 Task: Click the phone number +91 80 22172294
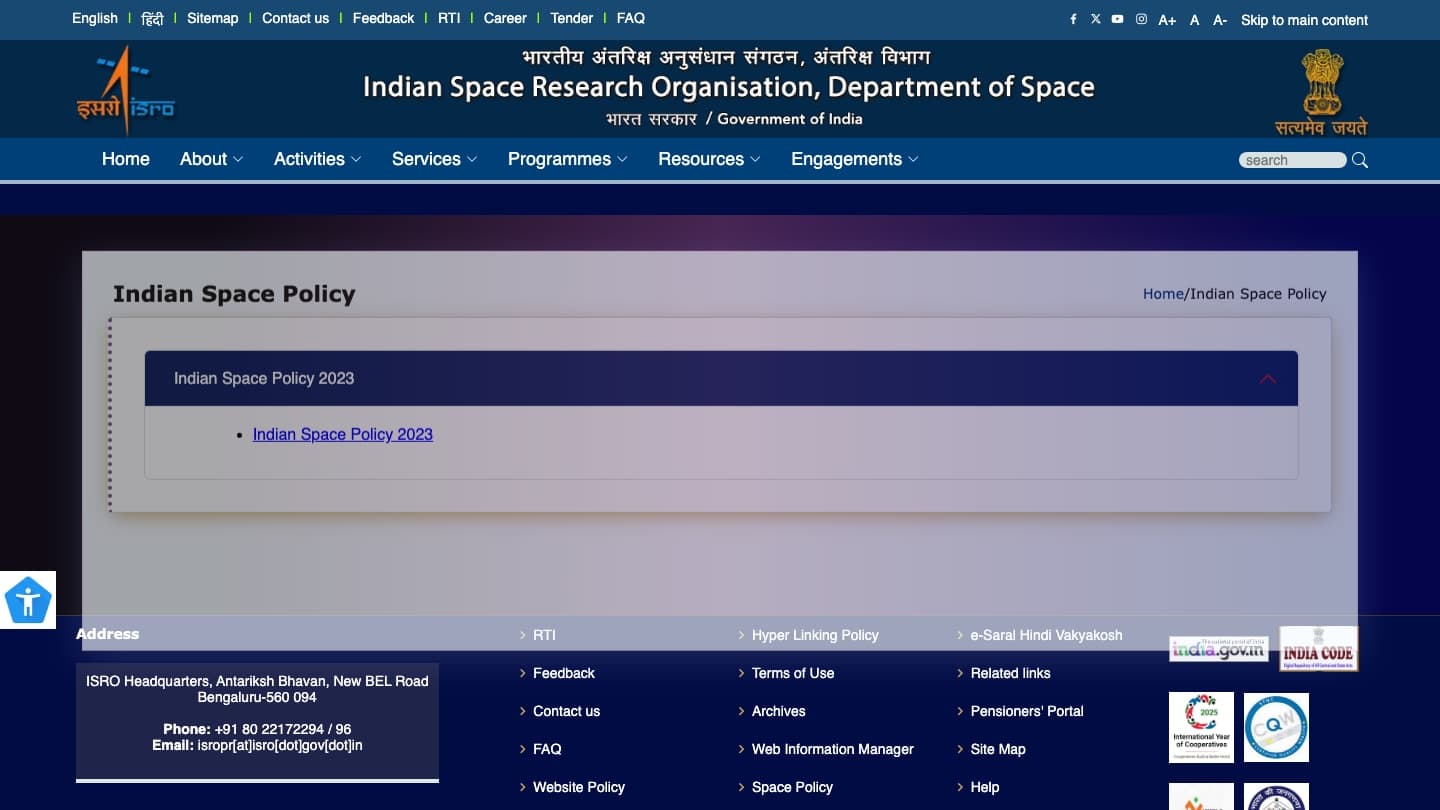point(283,729)
